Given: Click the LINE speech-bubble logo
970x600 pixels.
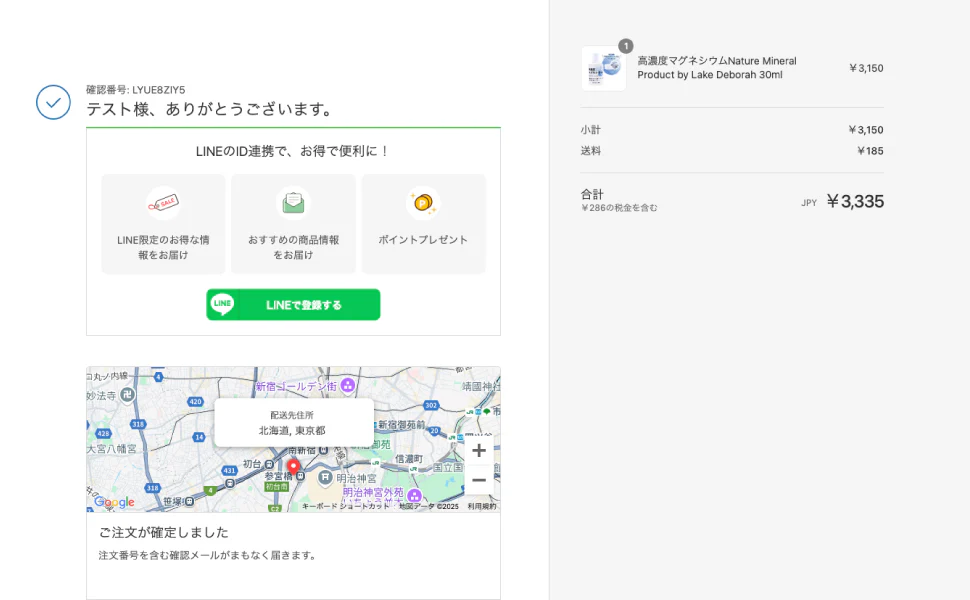Looking at the screenshot, I should 222,305.
